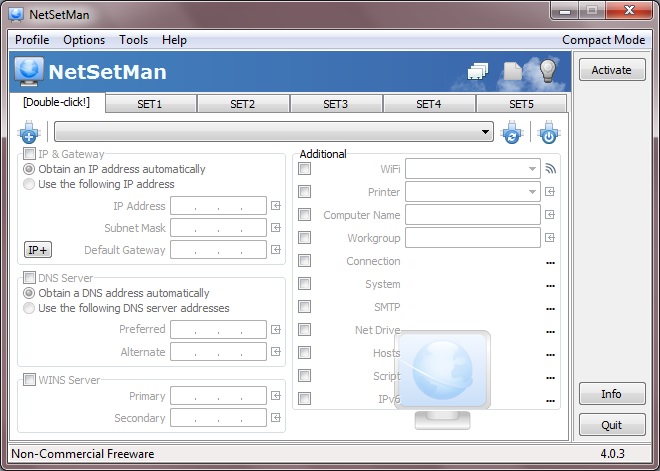Viewport: 660px width, 471px height.
Task: Open System settings via its ellipsis
Action: [550, 286]
